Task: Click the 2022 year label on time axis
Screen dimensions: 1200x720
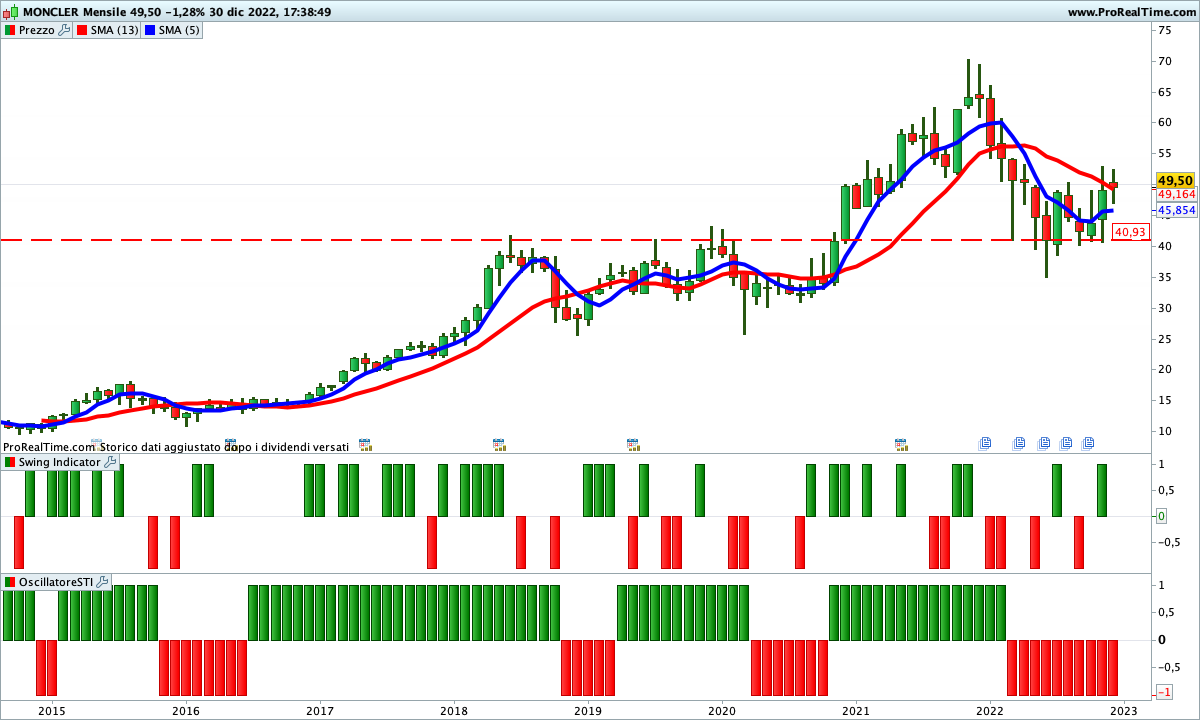Action: click(989, 710)
